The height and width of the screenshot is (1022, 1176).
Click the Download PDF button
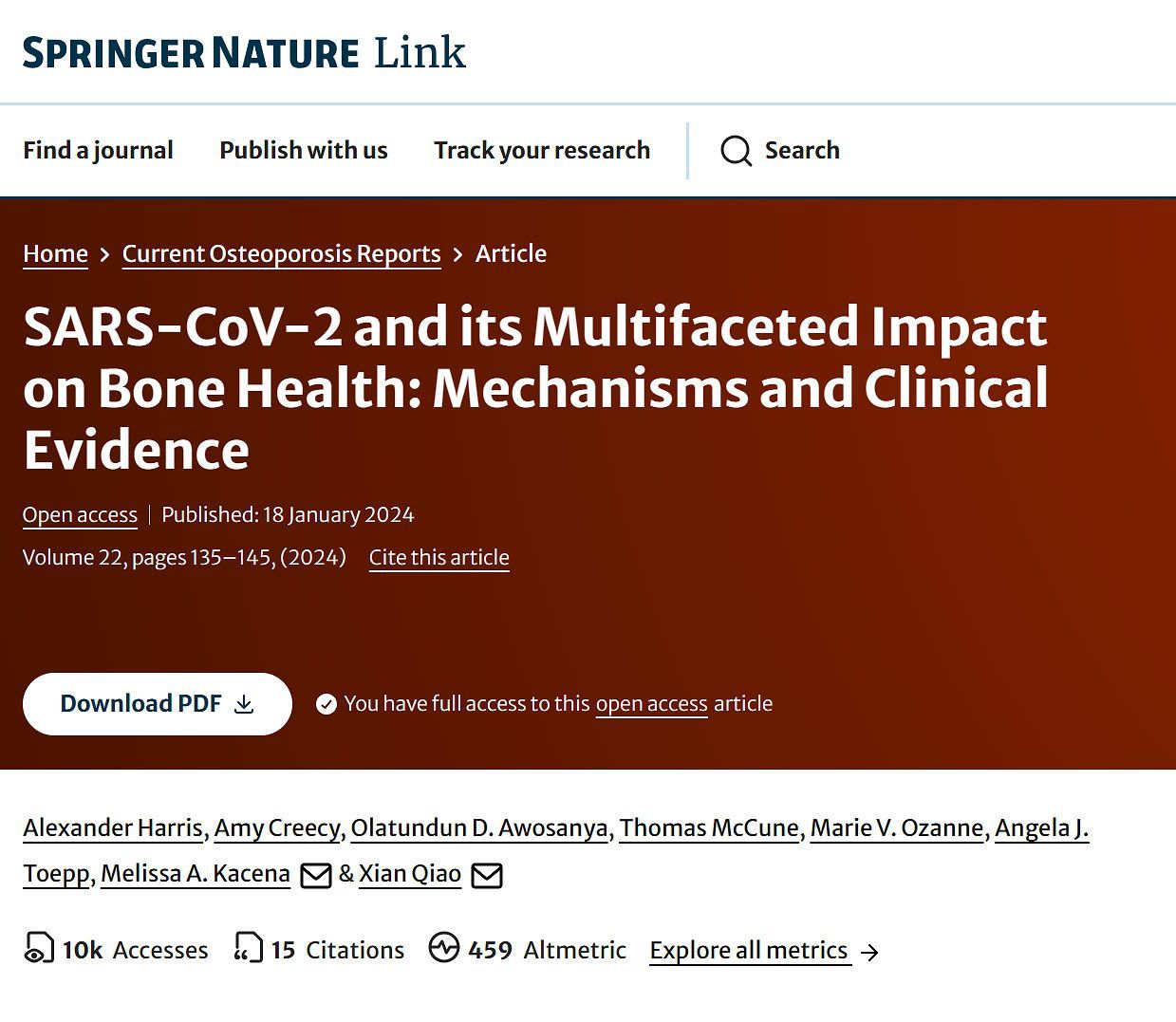point(158,704)
